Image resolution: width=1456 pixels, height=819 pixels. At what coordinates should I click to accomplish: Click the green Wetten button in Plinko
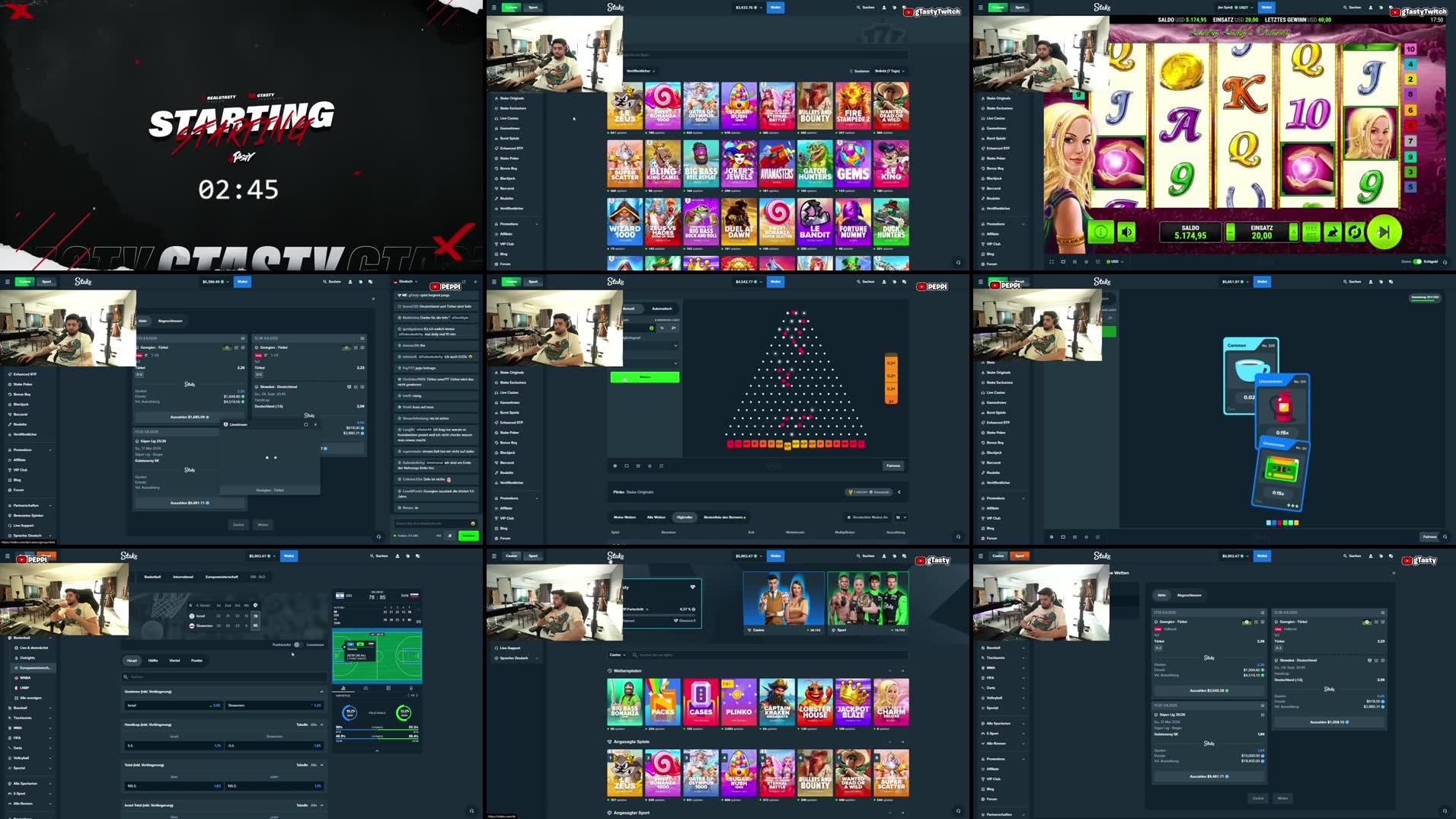[x=644, y=377]
